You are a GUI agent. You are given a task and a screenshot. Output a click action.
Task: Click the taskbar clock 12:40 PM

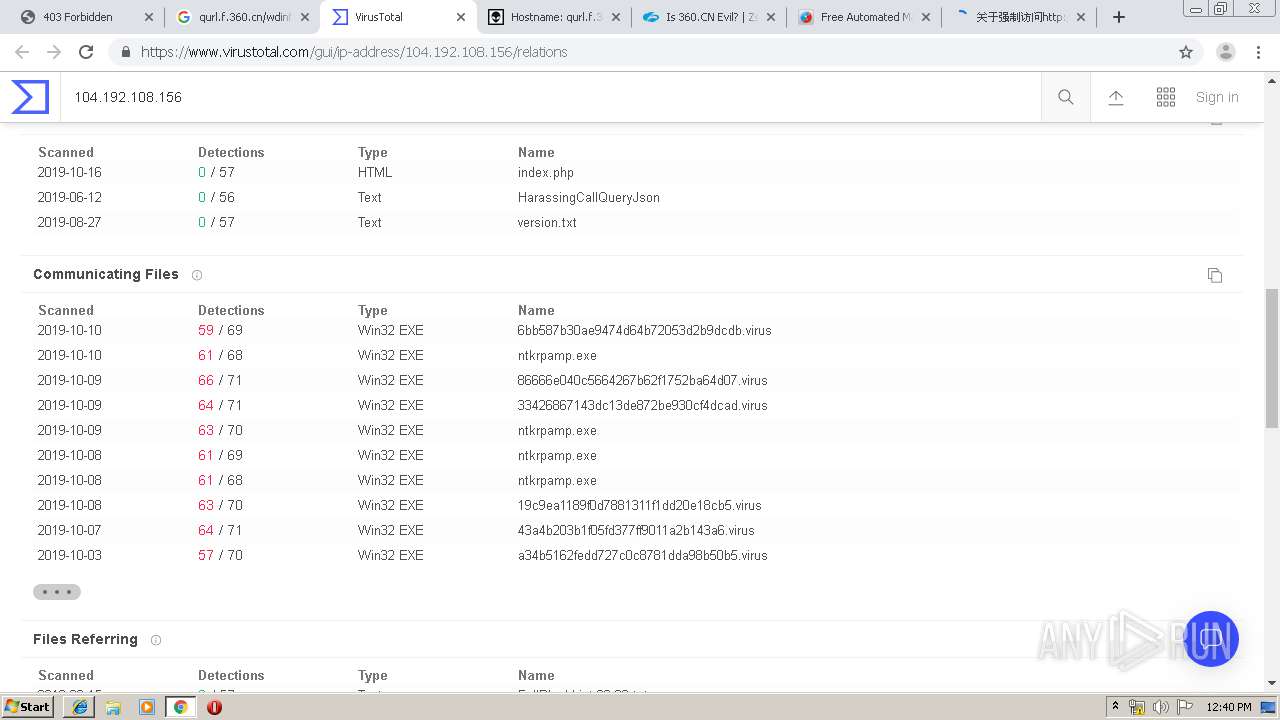coord(1229,707)
